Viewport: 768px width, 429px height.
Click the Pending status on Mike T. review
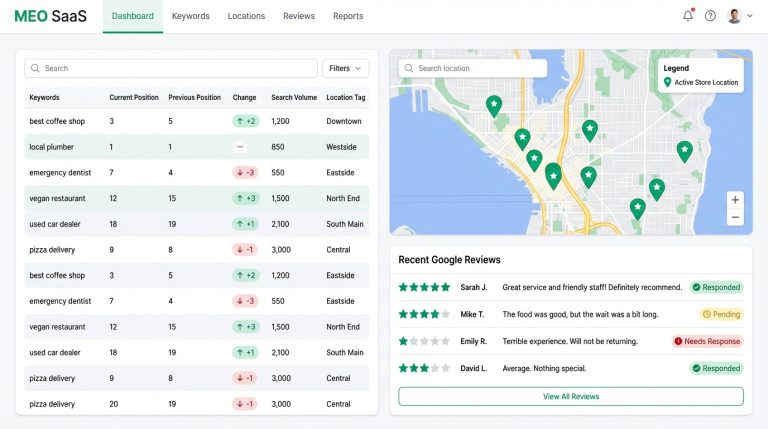pos(721,314)
